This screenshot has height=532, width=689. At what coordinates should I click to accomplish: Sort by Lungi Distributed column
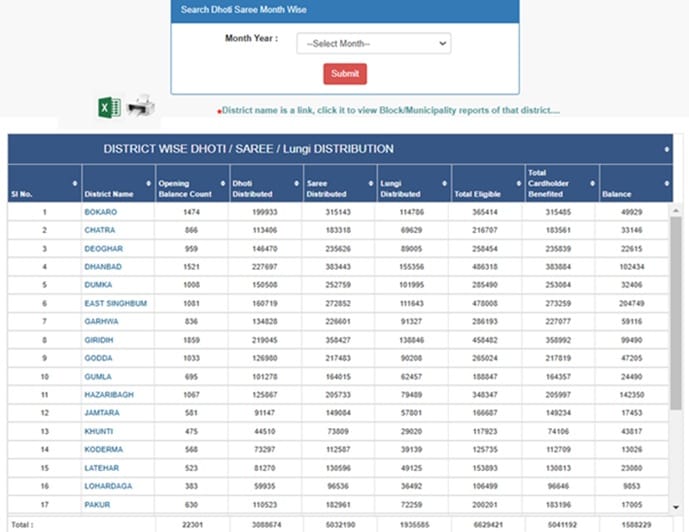click(x=444, y=183)
